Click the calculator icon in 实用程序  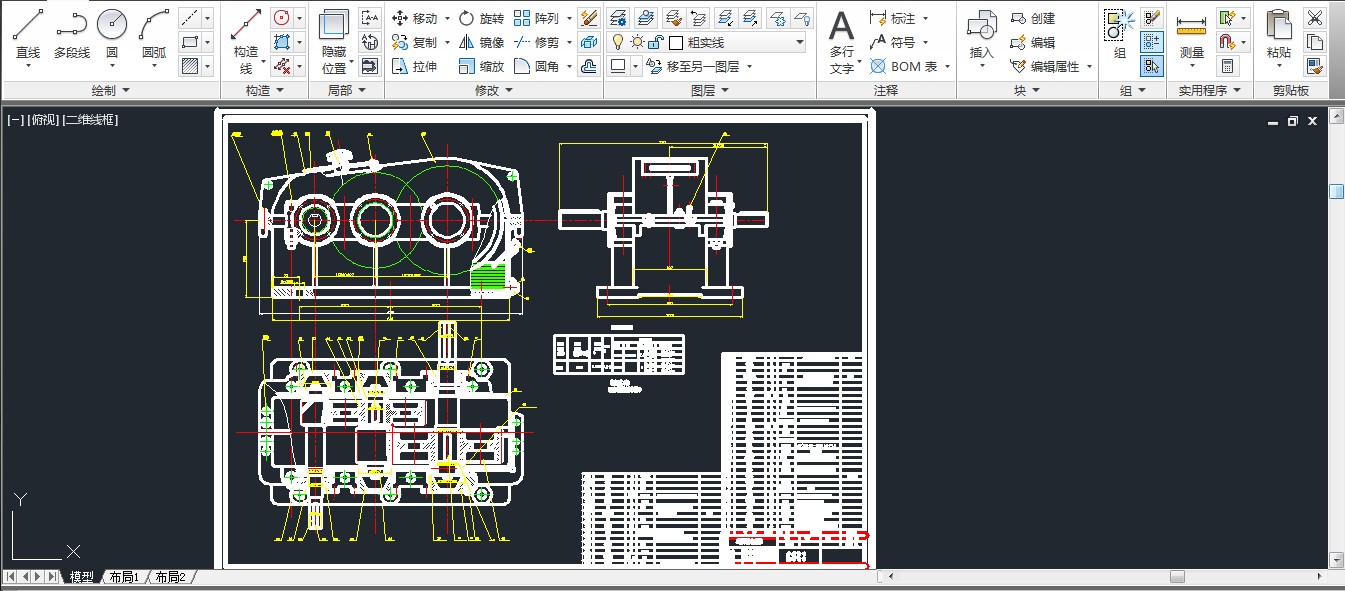(1228, 66)
